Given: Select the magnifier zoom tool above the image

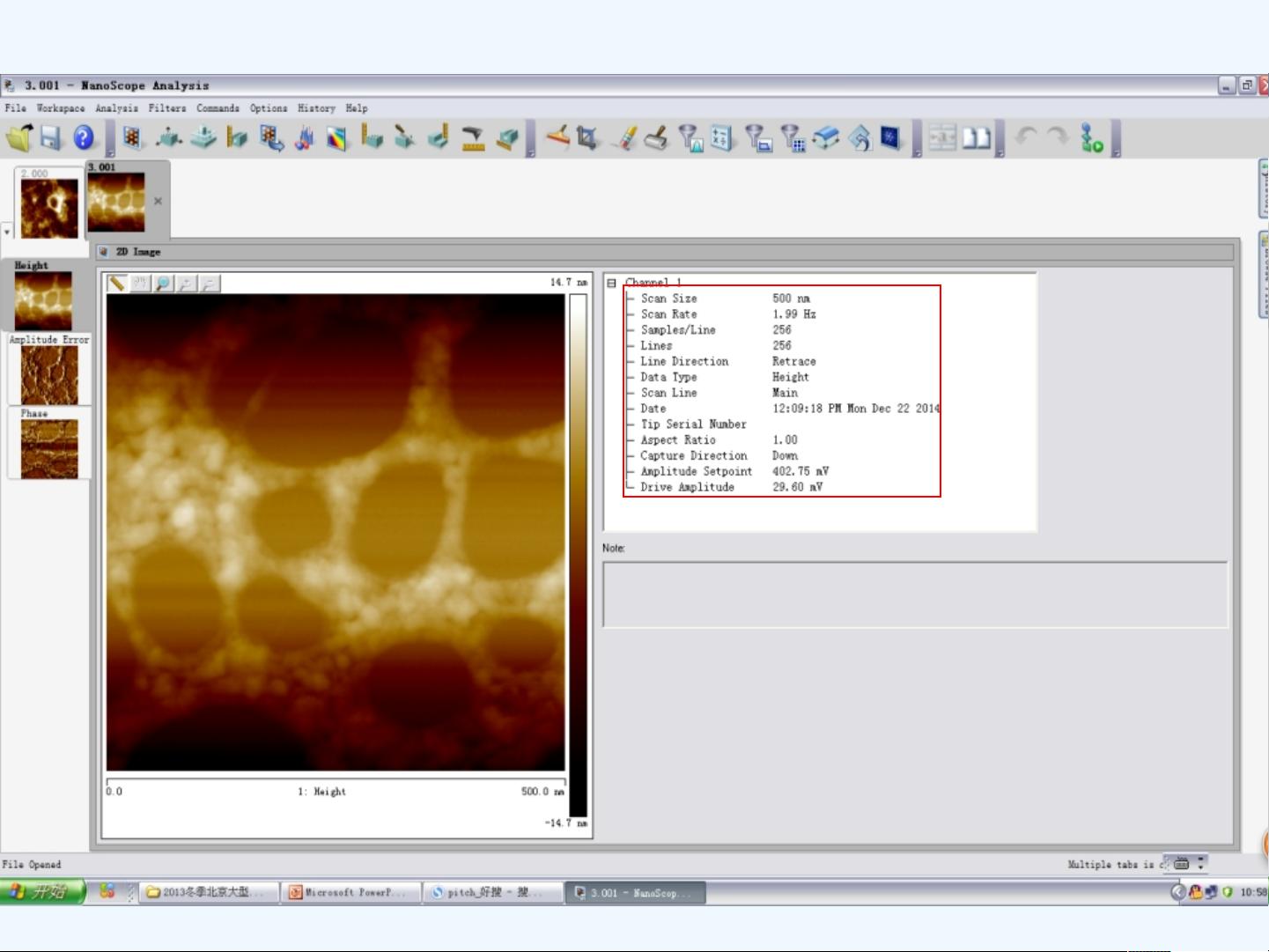Looking at the screenshot, I should click(x=163, y=283).
